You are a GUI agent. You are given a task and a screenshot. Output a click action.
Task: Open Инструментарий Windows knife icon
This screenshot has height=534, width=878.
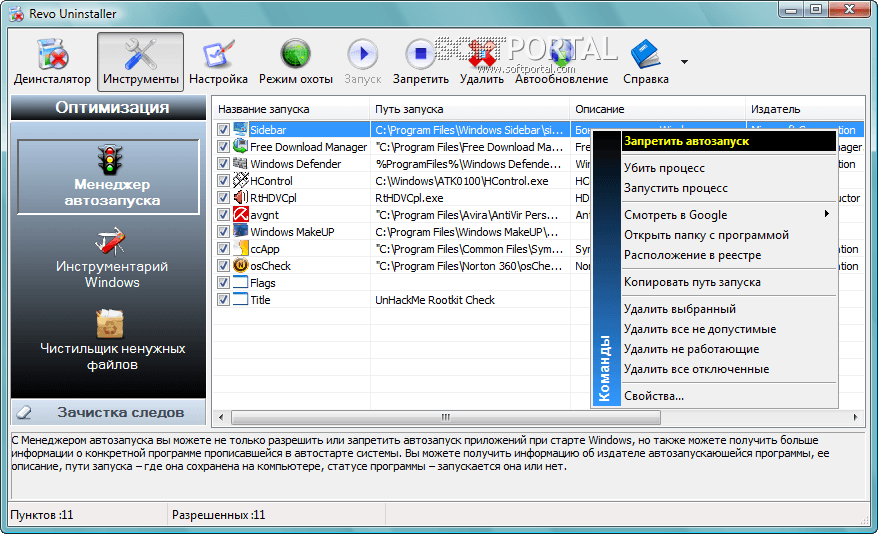(110, 241)
